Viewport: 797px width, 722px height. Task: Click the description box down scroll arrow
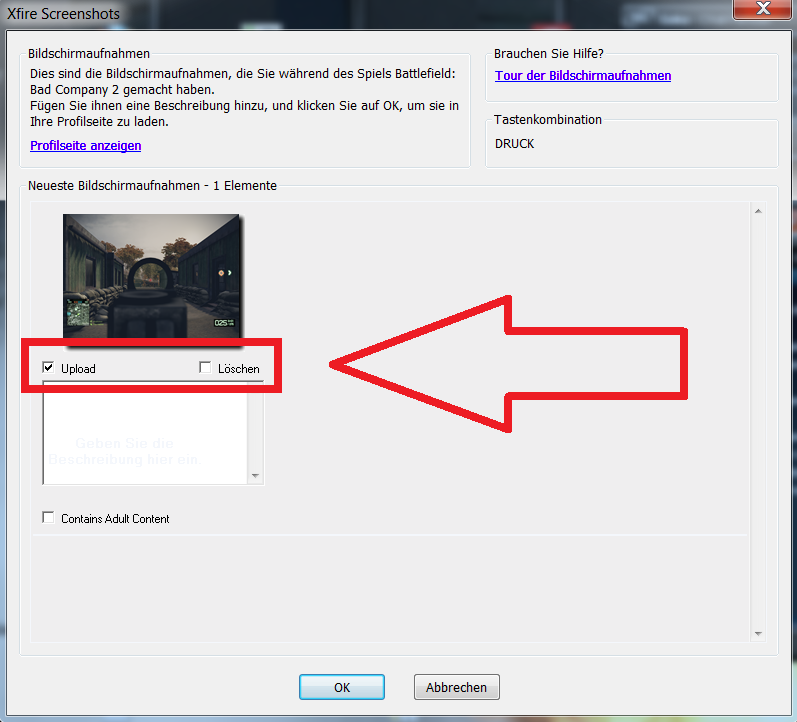(x=256, y=476)
